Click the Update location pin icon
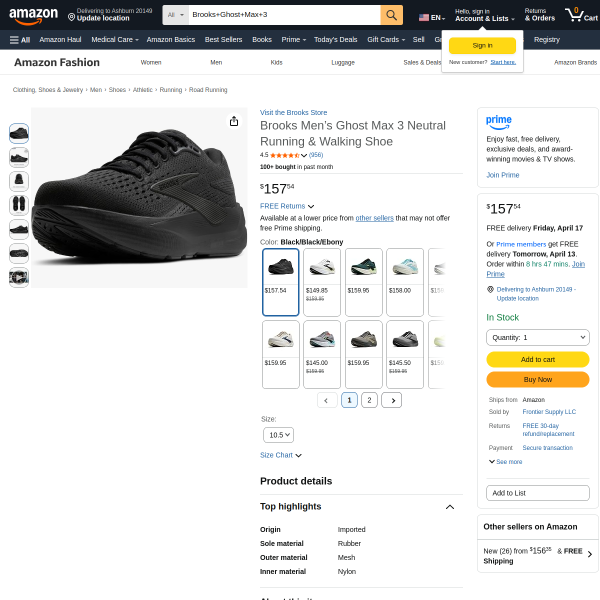The image size is (600, 600). point(71,18)
